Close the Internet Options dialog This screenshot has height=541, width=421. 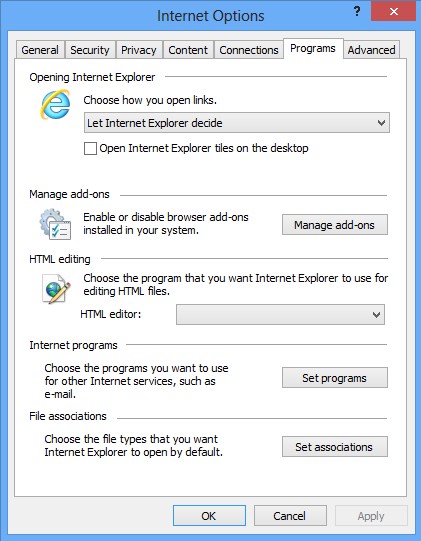(393, 12)
